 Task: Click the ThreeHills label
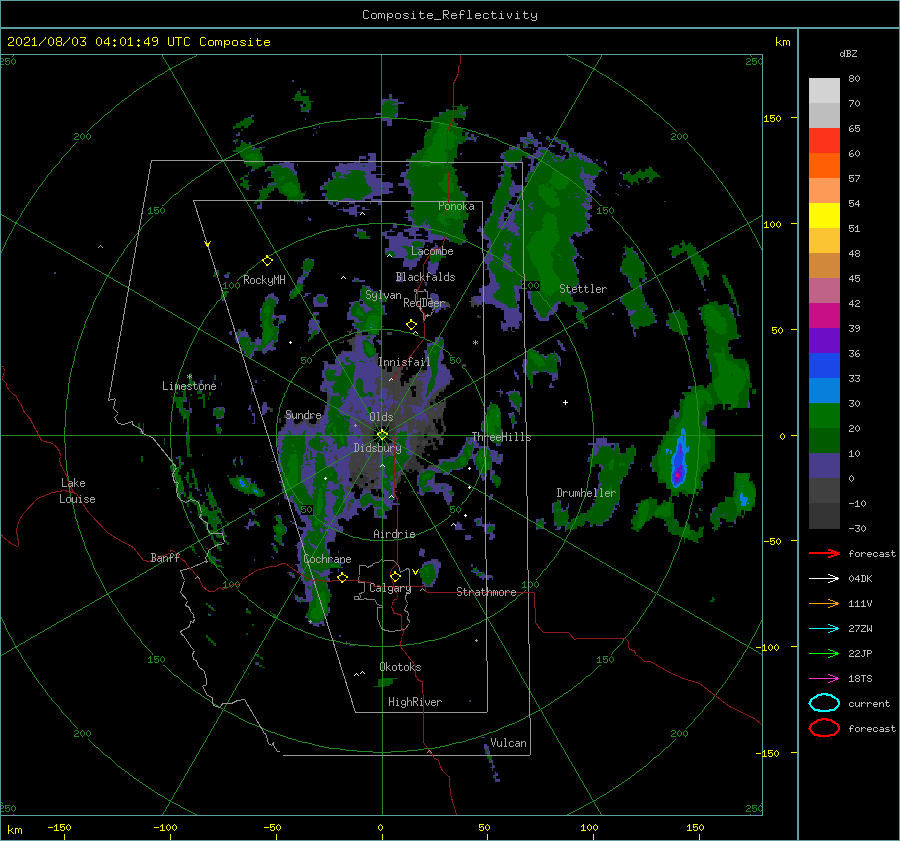click(x=501, y=437)
